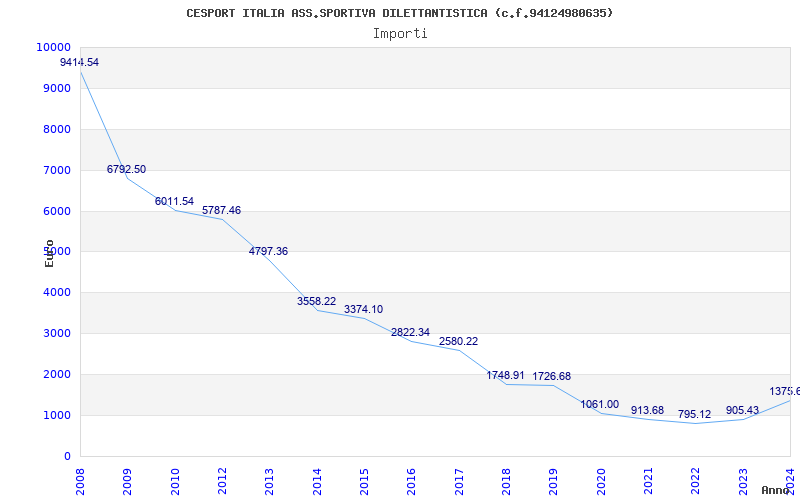This screenshot has height=500, width=800.
Task: Click the 8000 y-axis tick
Action: 57,129
